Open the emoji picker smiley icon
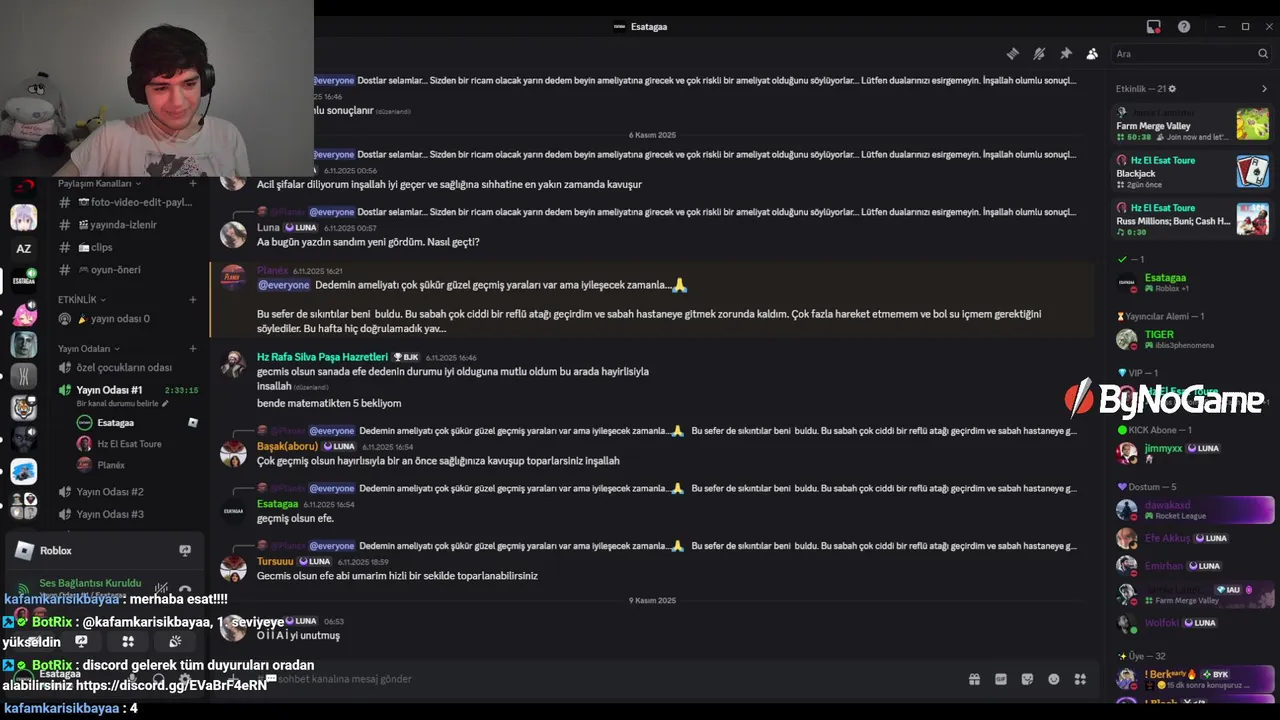This screenshot has height=720, width=1280. click(x=1053, y=679)
